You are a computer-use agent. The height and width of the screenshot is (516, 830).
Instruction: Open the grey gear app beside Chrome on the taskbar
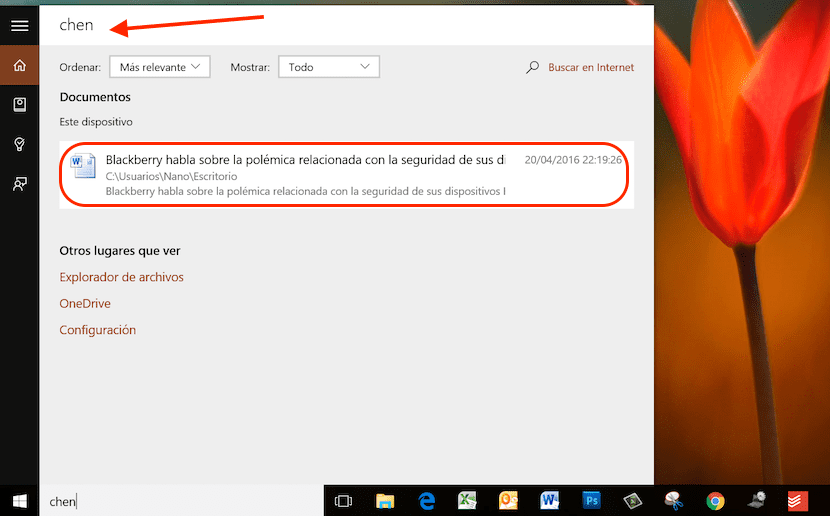pos(756,501)
